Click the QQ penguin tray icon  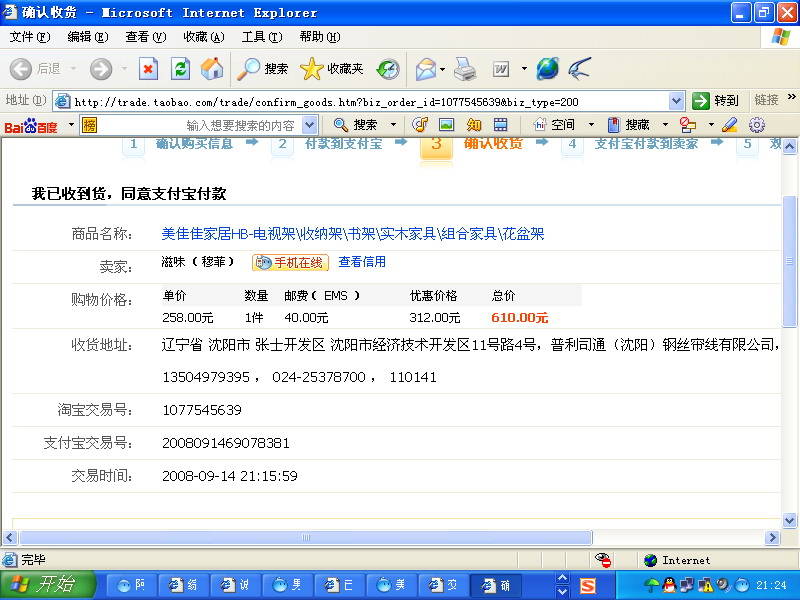point(669,585)
